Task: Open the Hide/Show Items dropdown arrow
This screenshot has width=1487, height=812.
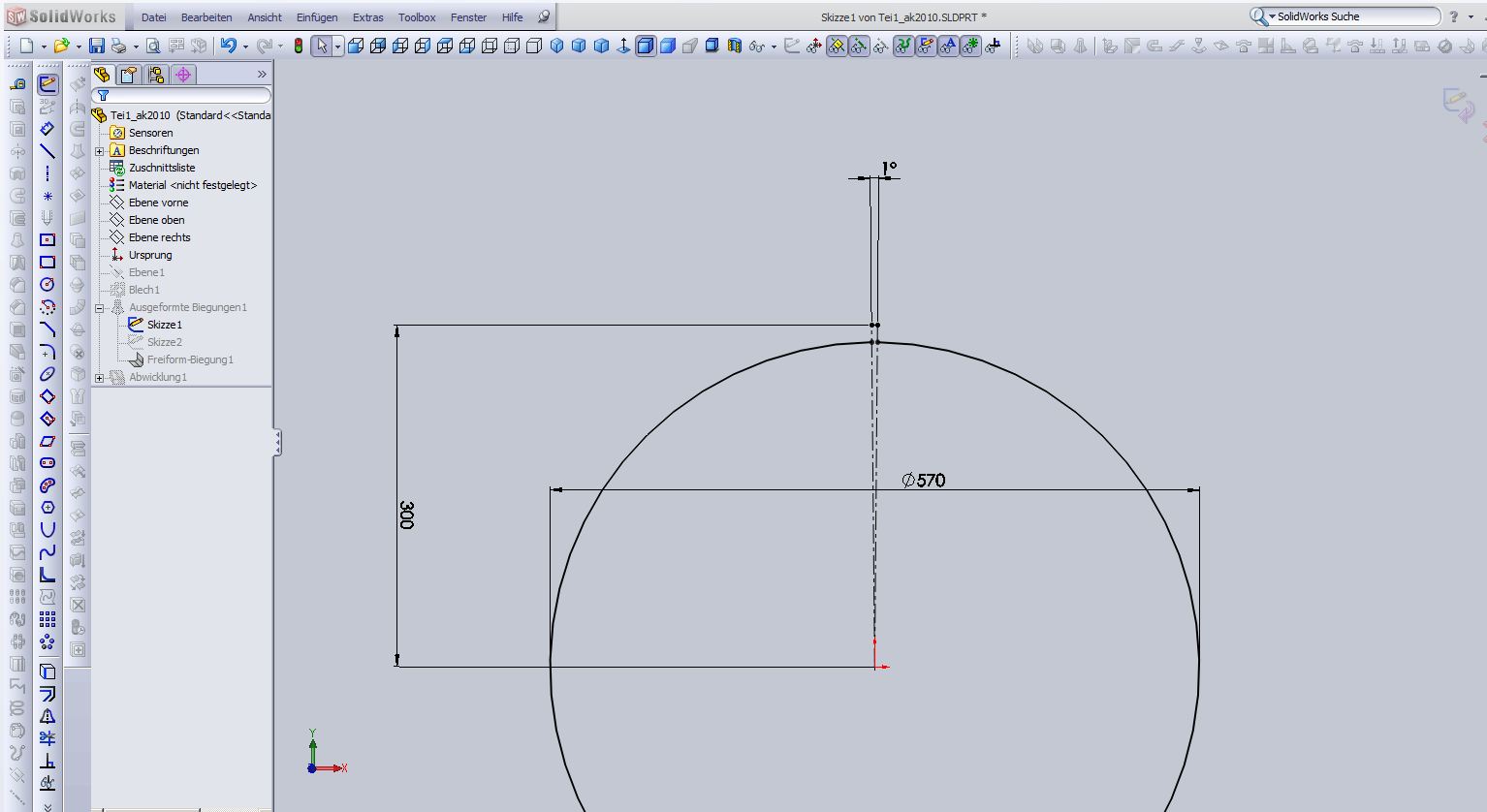Action: tap(774, 47)
